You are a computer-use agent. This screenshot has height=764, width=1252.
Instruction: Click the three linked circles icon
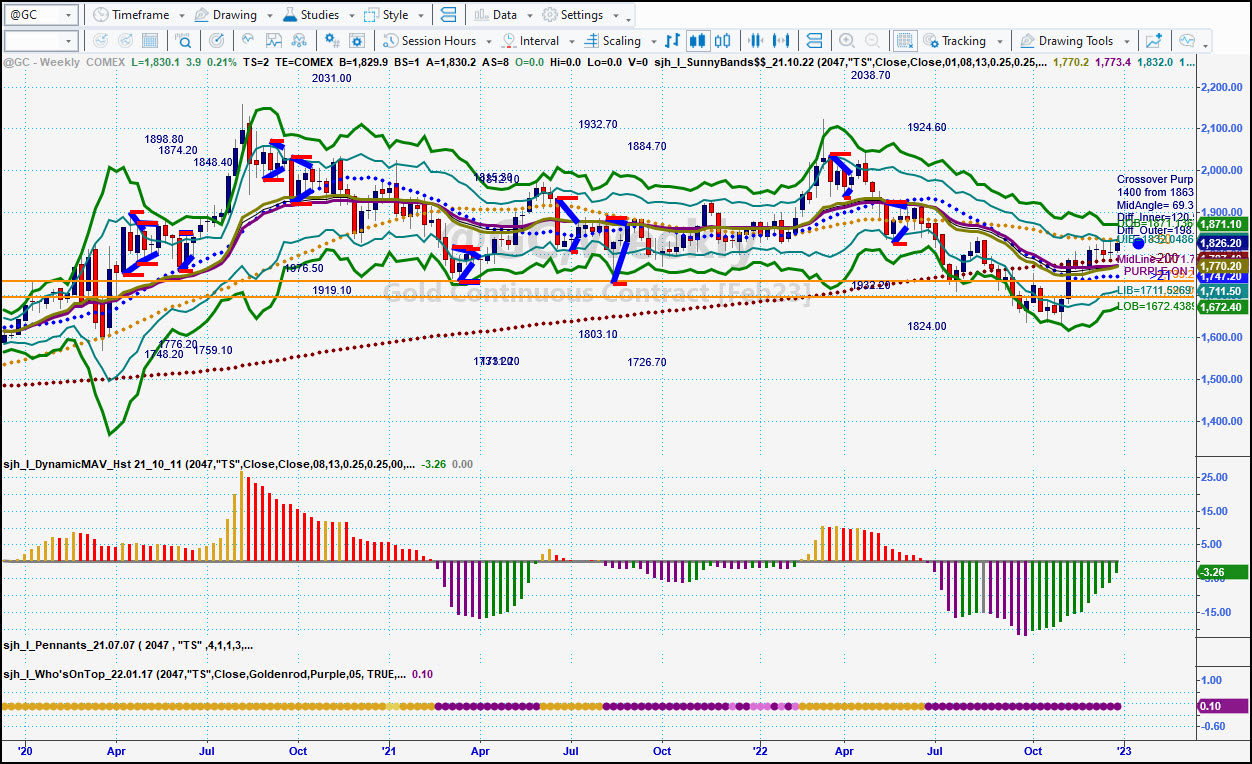pyautogui.click(x=299, y=41)
